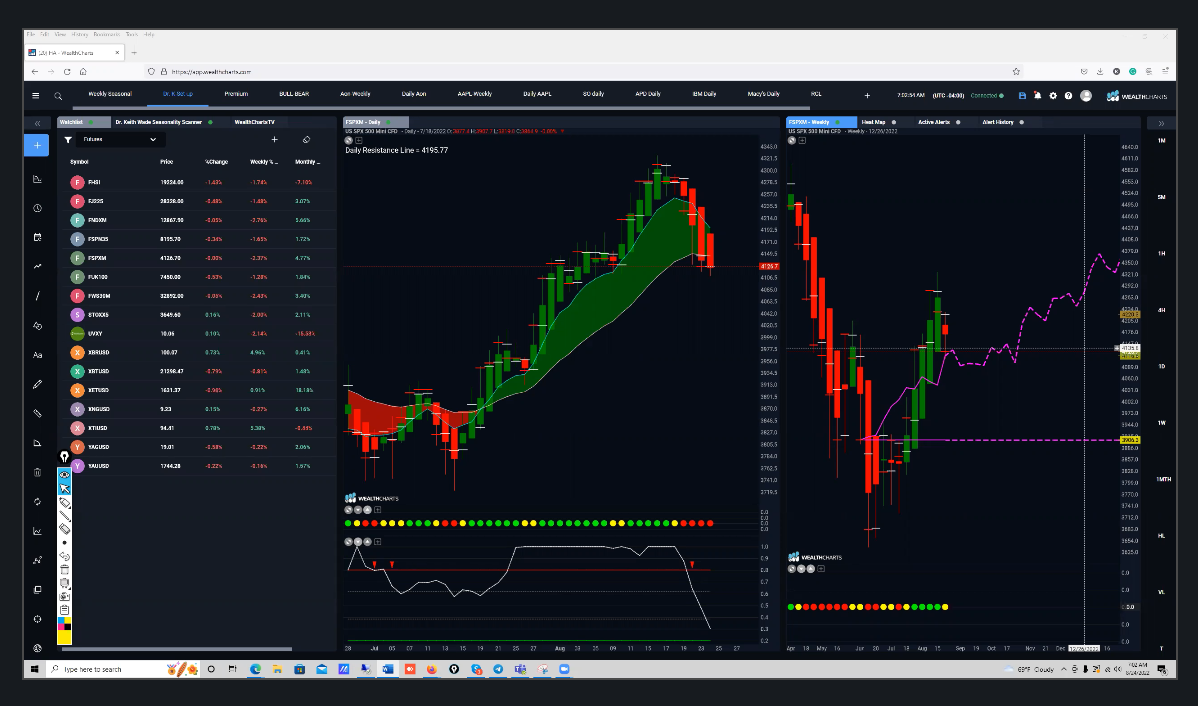The height and width of the screenshot is (706, 1198).
Task: Select the 5M timeframe button
Action: coord(1161,197)
